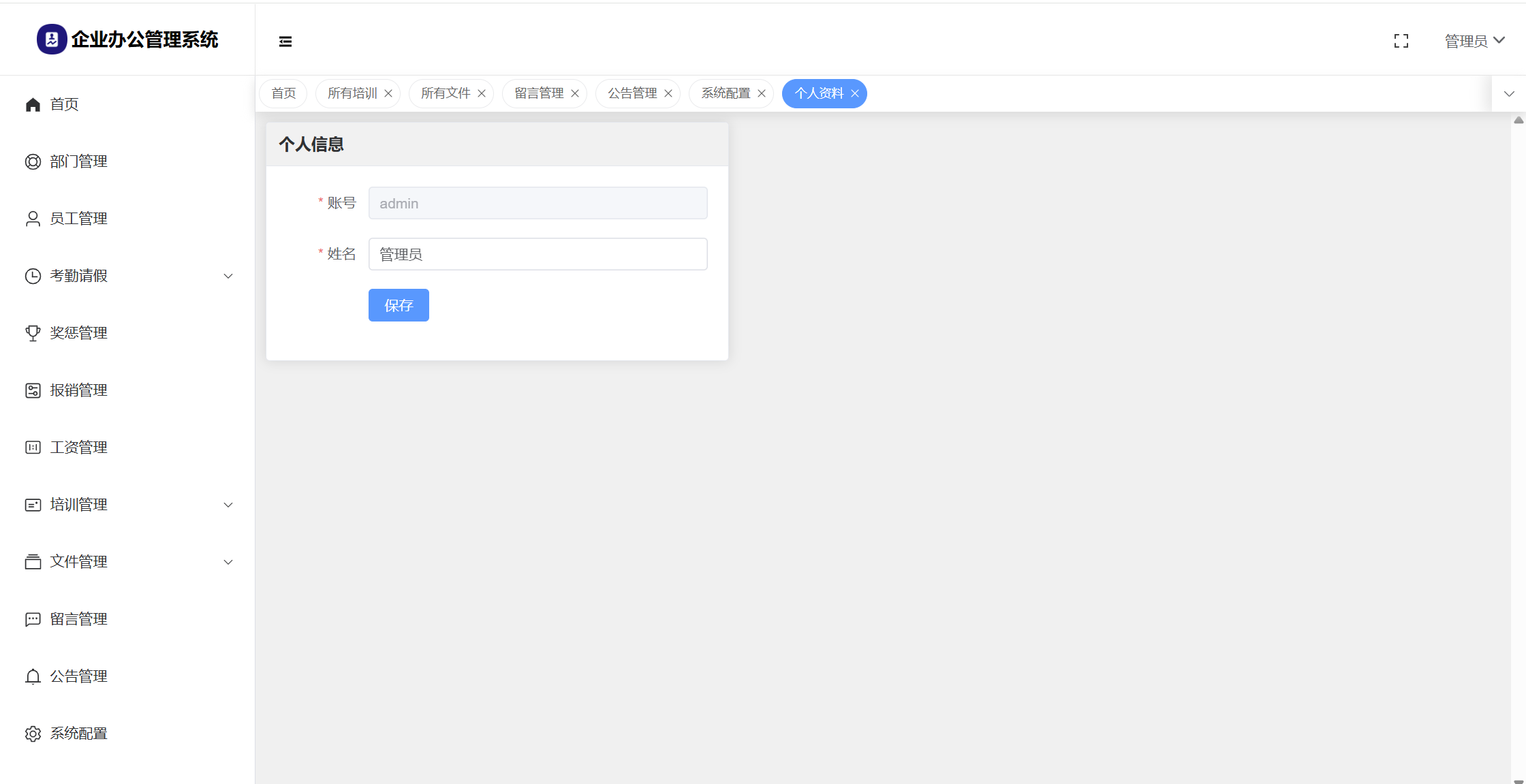Click the 保存 button

[399, 305]
